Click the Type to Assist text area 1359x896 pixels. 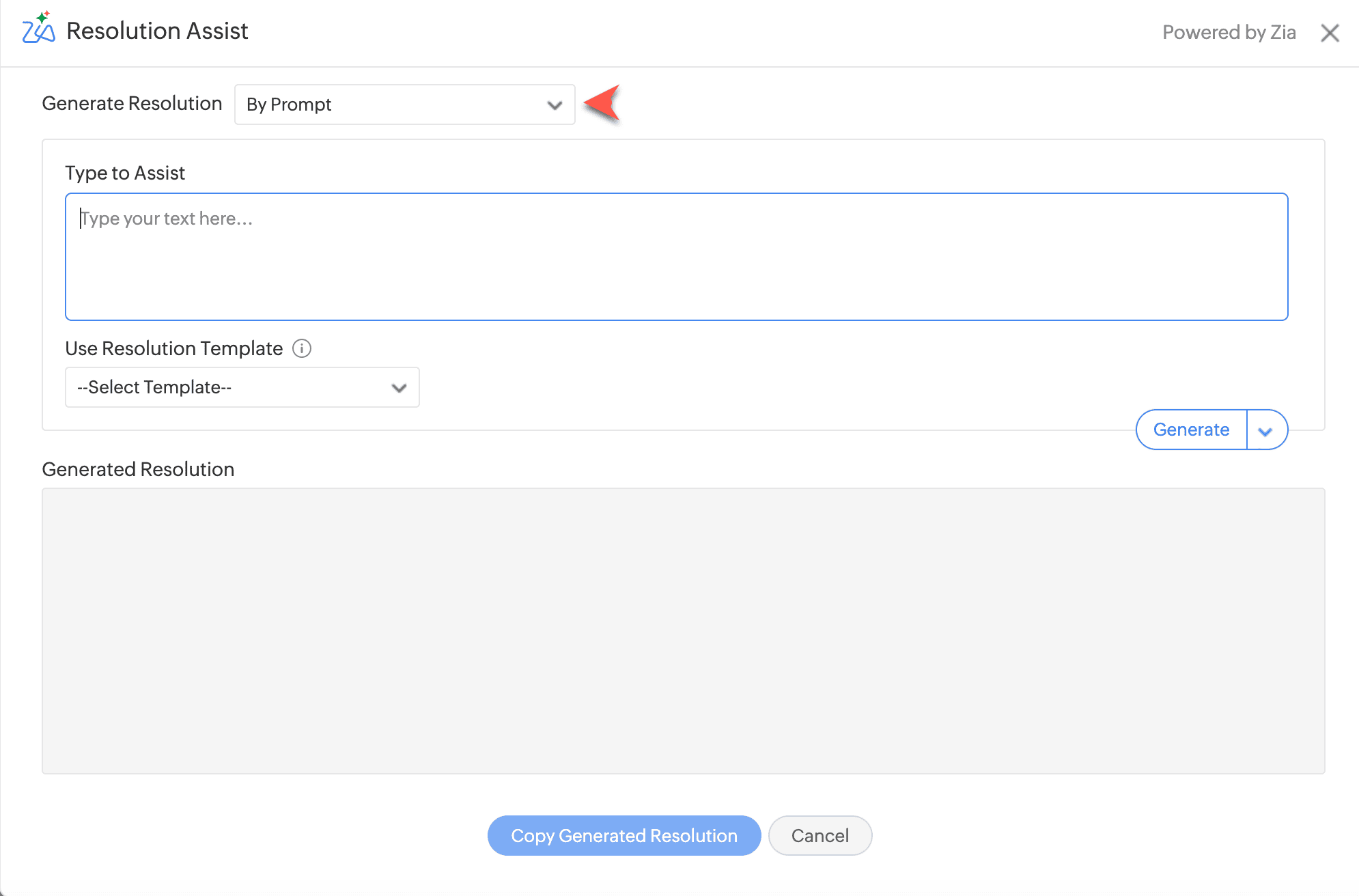676,257
